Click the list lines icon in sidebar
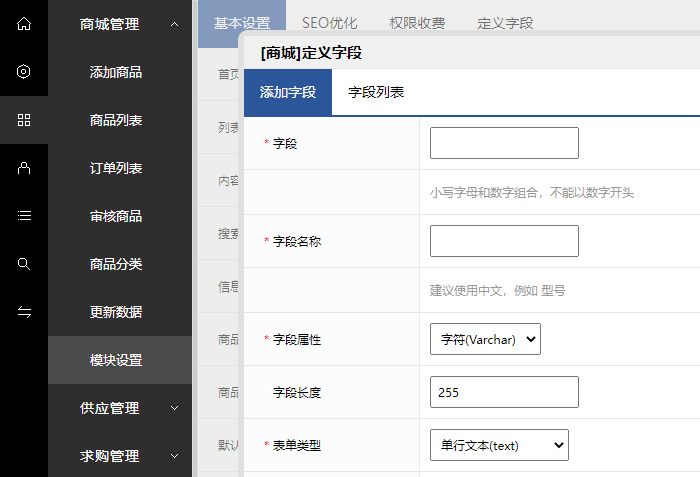Screen dimensions: 700x477 24,215
